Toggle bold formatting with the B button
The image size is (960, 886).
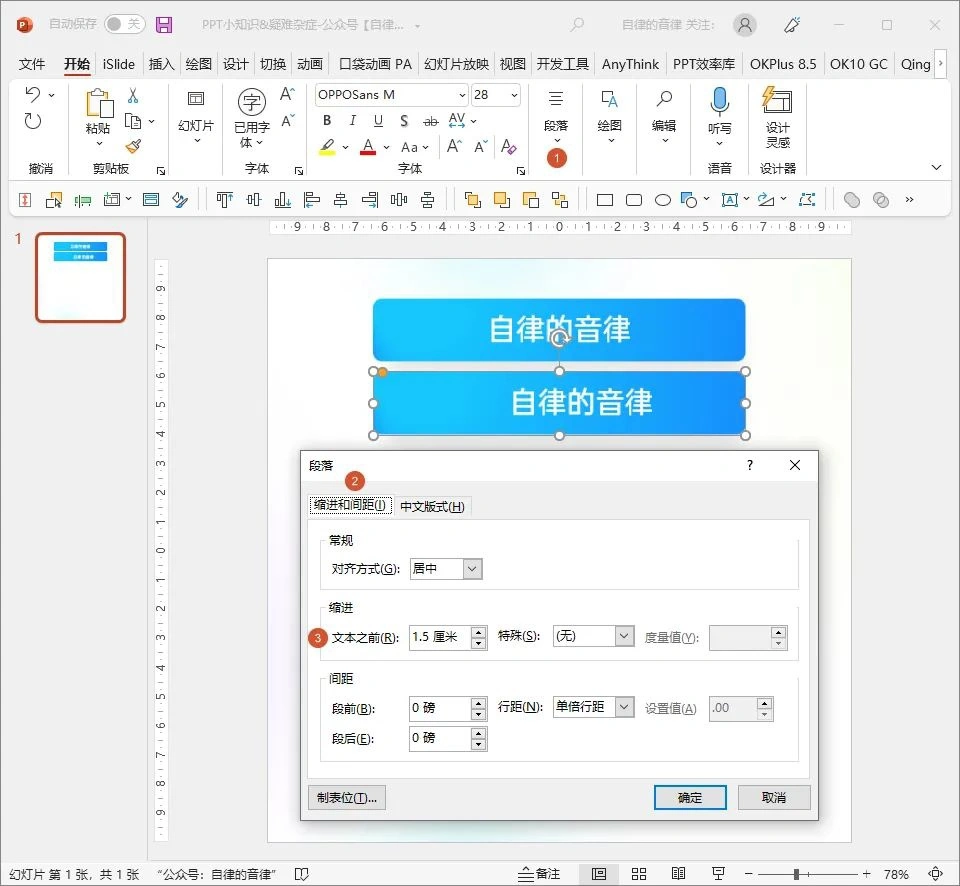pyautogui.click(x=326, y=120)
